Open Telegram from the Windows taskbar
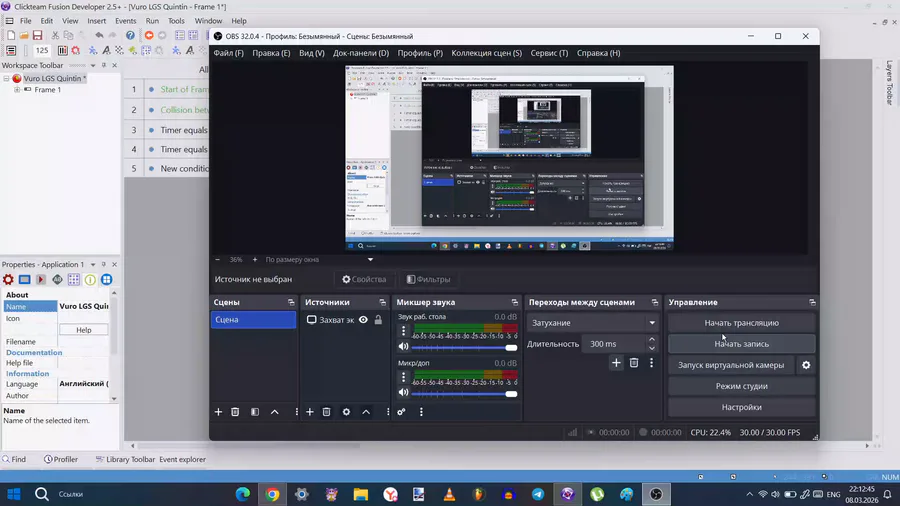This screenshot has width=900, height=506. [538, 494]
